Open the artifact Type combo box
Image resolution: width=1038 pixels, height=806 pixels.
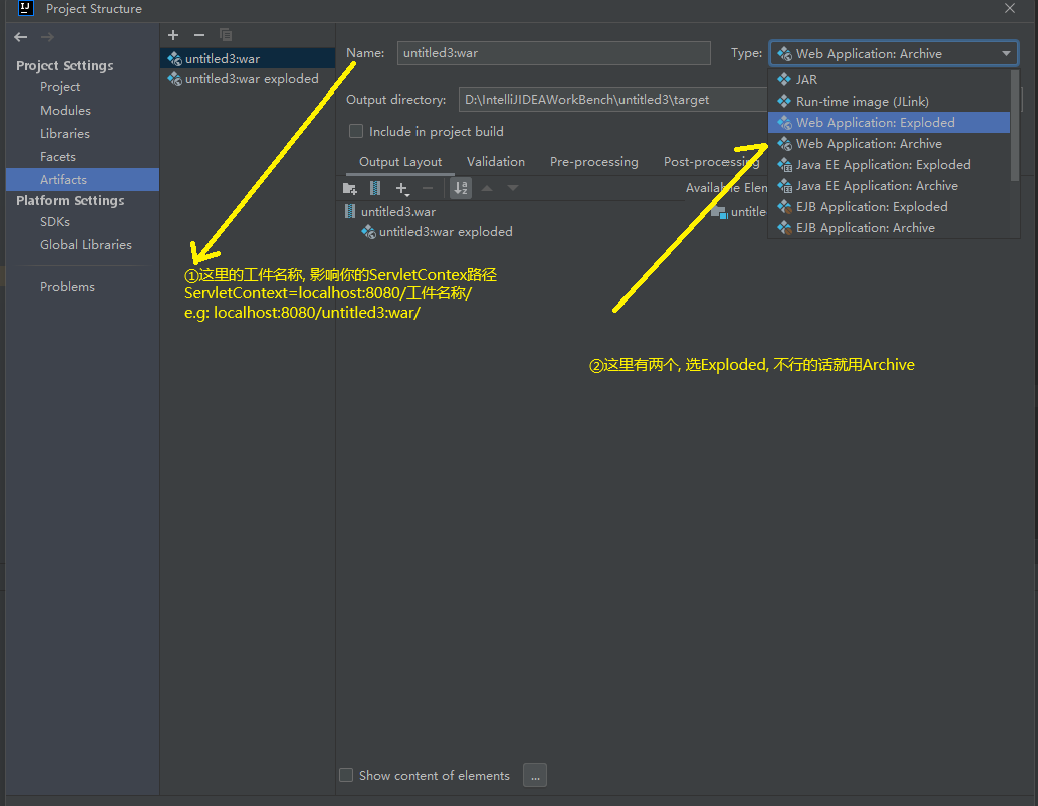click(893, 54)
